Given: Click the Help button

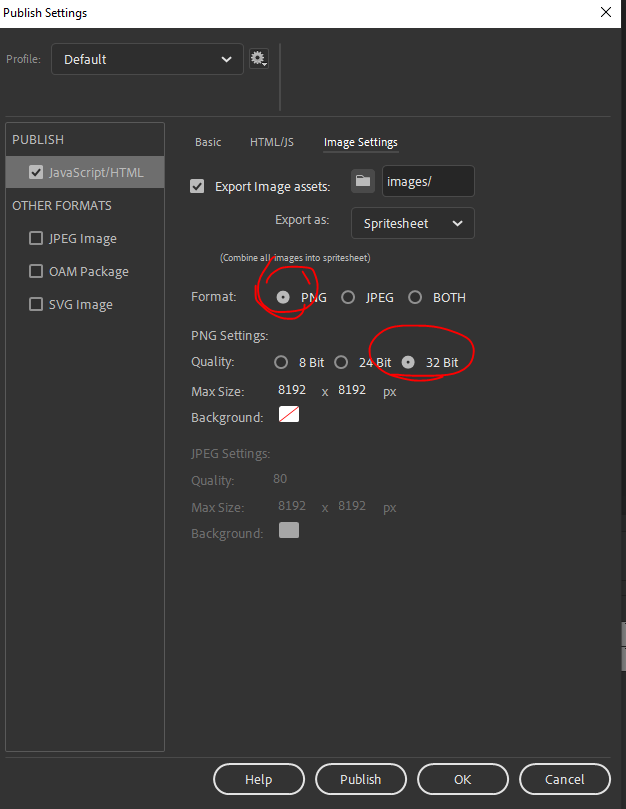Looking at the screenshot, I should tap(258, 779).
